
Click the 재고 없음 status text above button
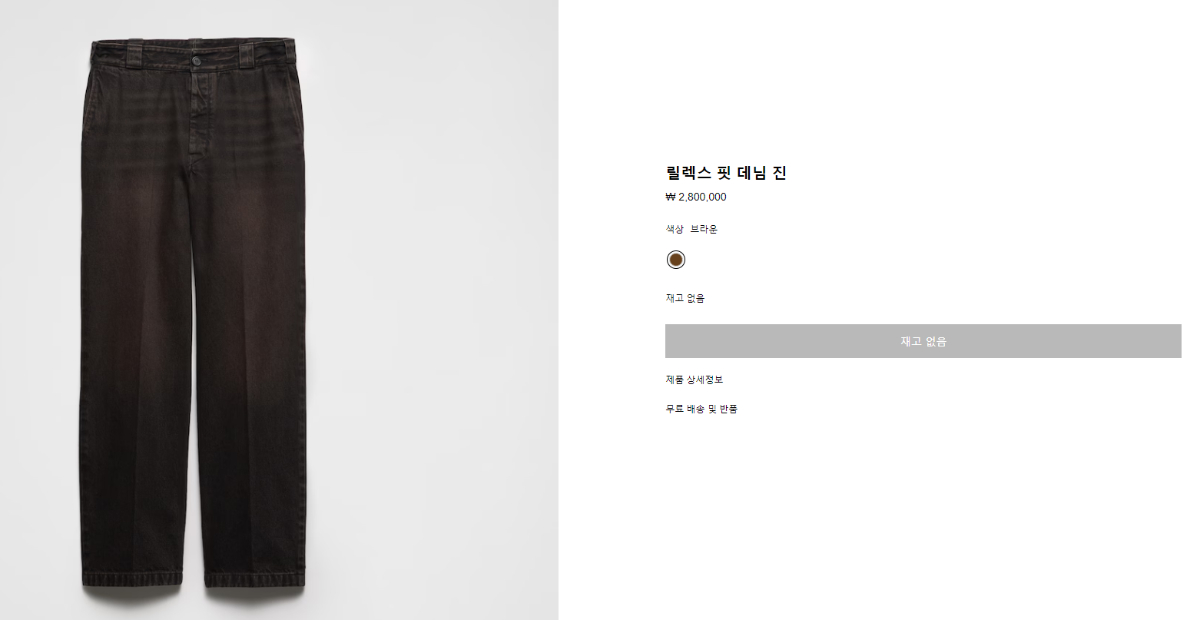pyautogui.click(x=685, y=298)
